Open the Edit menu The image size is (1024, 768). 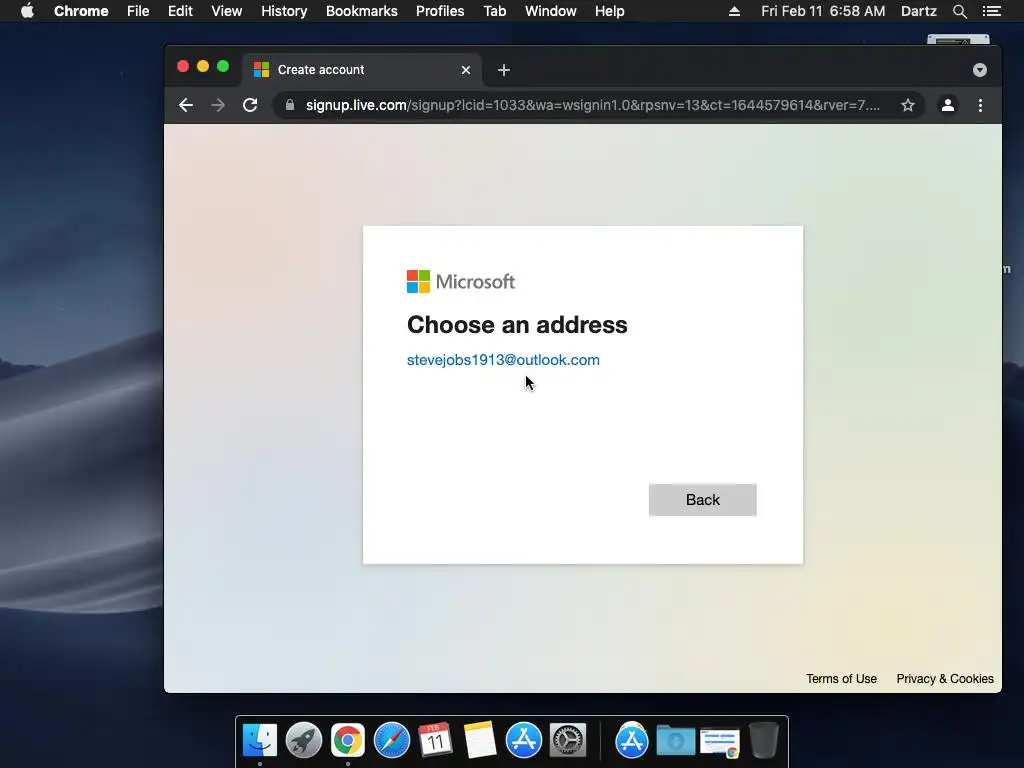(180, 11)
